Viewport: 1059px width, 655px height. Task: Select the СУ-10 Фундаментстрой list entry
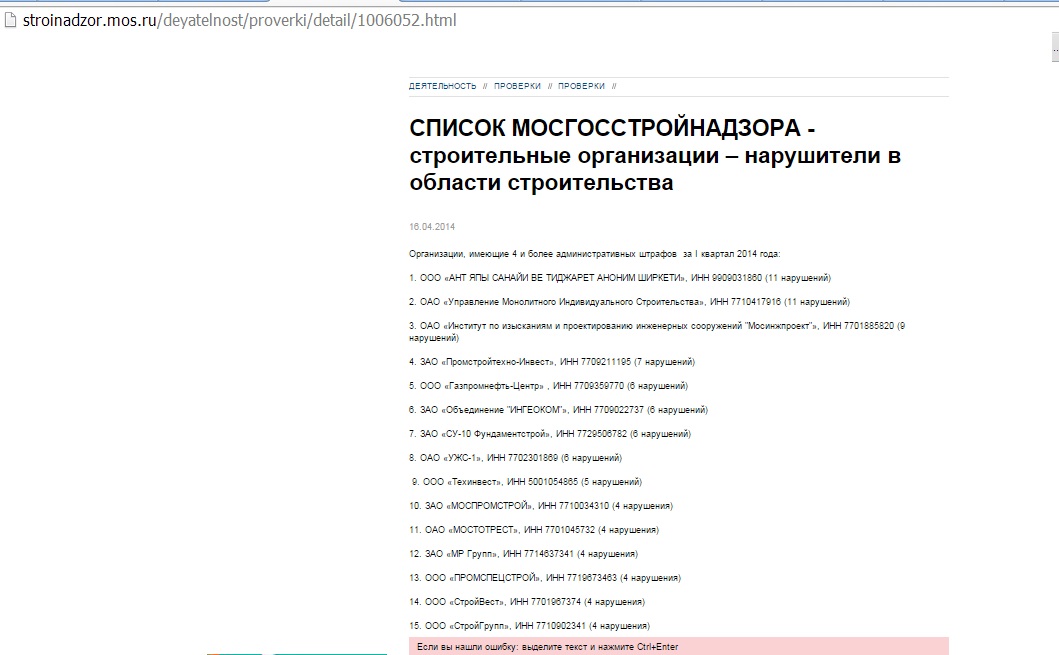tap(549, 434)
